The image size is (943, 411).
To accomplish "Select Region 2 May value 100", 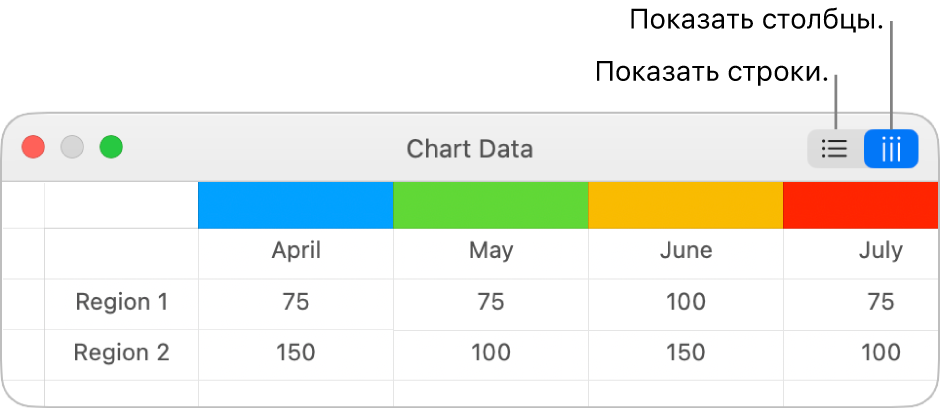I will point(491,353).
